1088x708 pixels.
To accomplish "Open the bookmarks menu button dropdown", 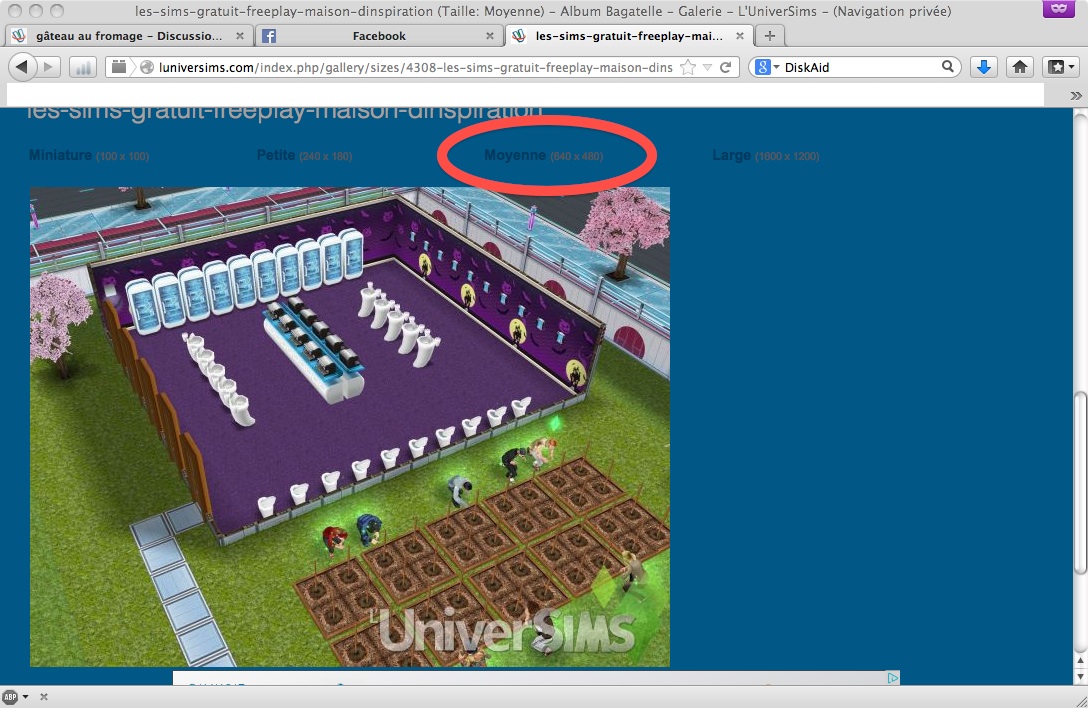I will [x=1060, y=67].
